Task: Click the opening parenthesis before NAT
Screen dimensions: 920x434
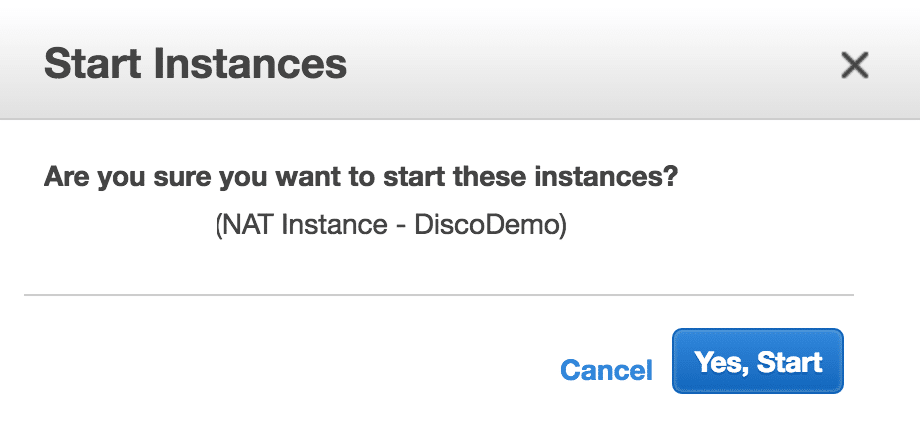Action: coord(219,226)
